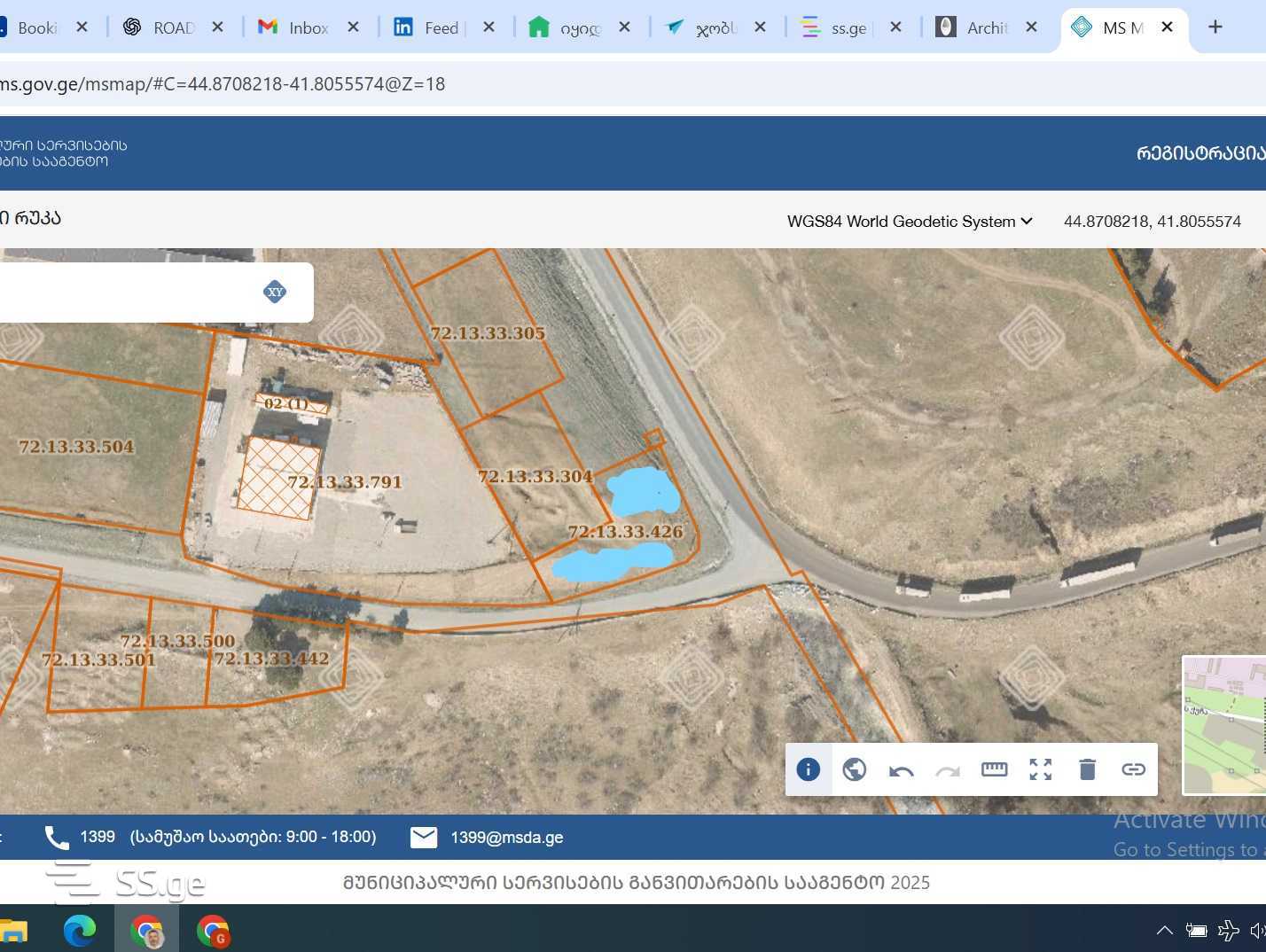The height and width of the screenshot is (952, 1266).
Task: Delete drawings with the trash icon
Action: pyautogui.click(x=1087, y=769)
